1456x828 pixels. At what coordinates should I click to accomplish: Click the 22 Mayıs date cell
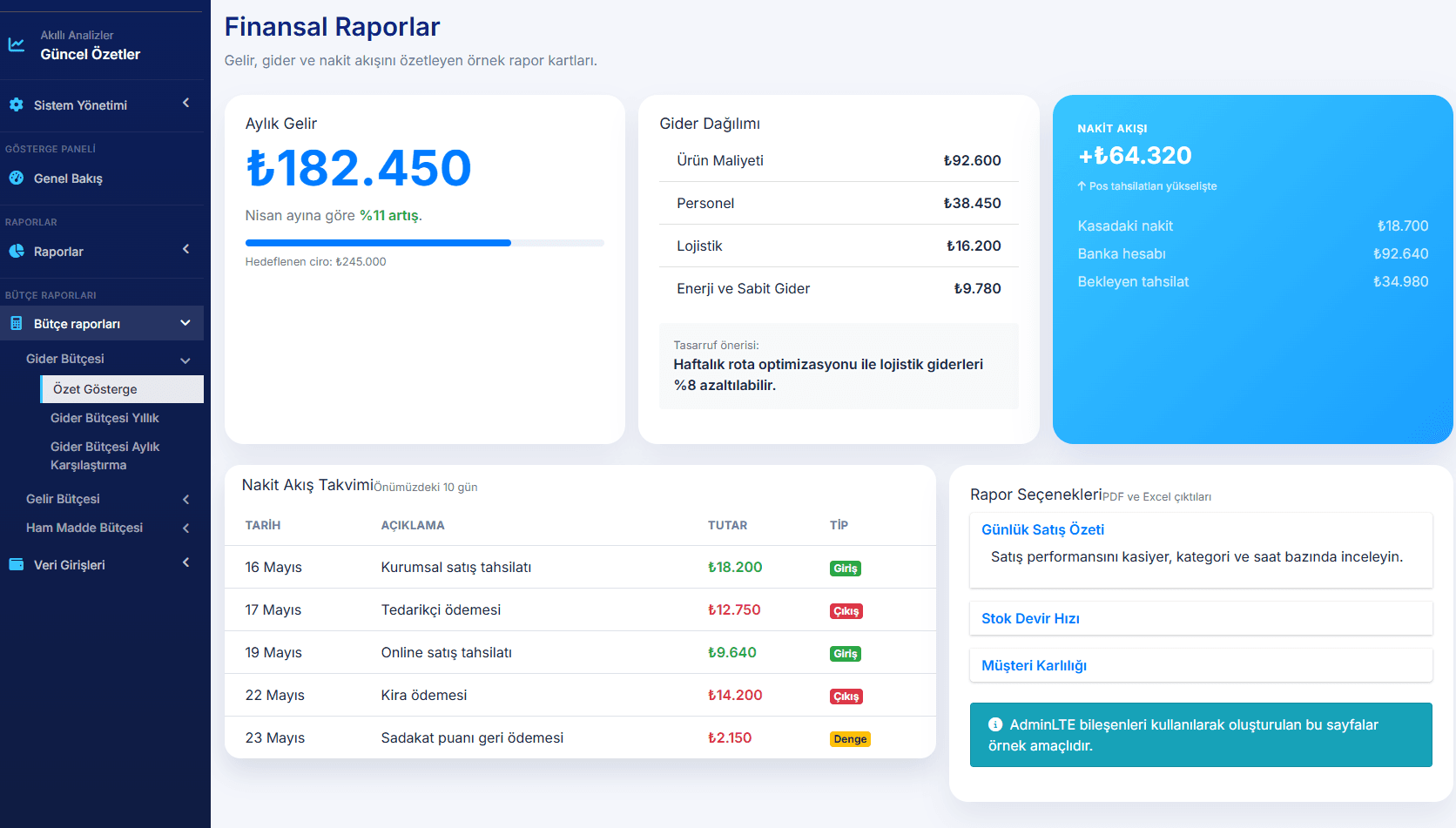coord(275,695)
